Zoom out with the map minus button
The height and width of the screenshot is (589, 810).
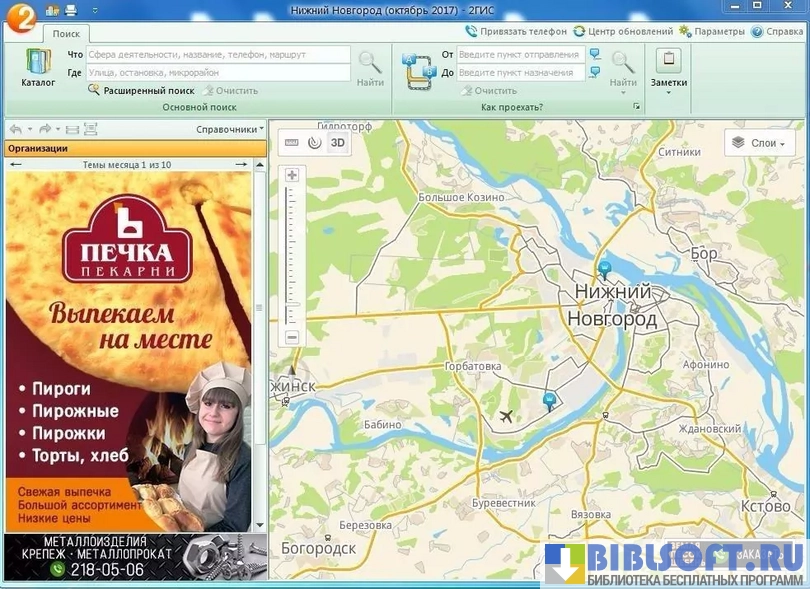292,338
